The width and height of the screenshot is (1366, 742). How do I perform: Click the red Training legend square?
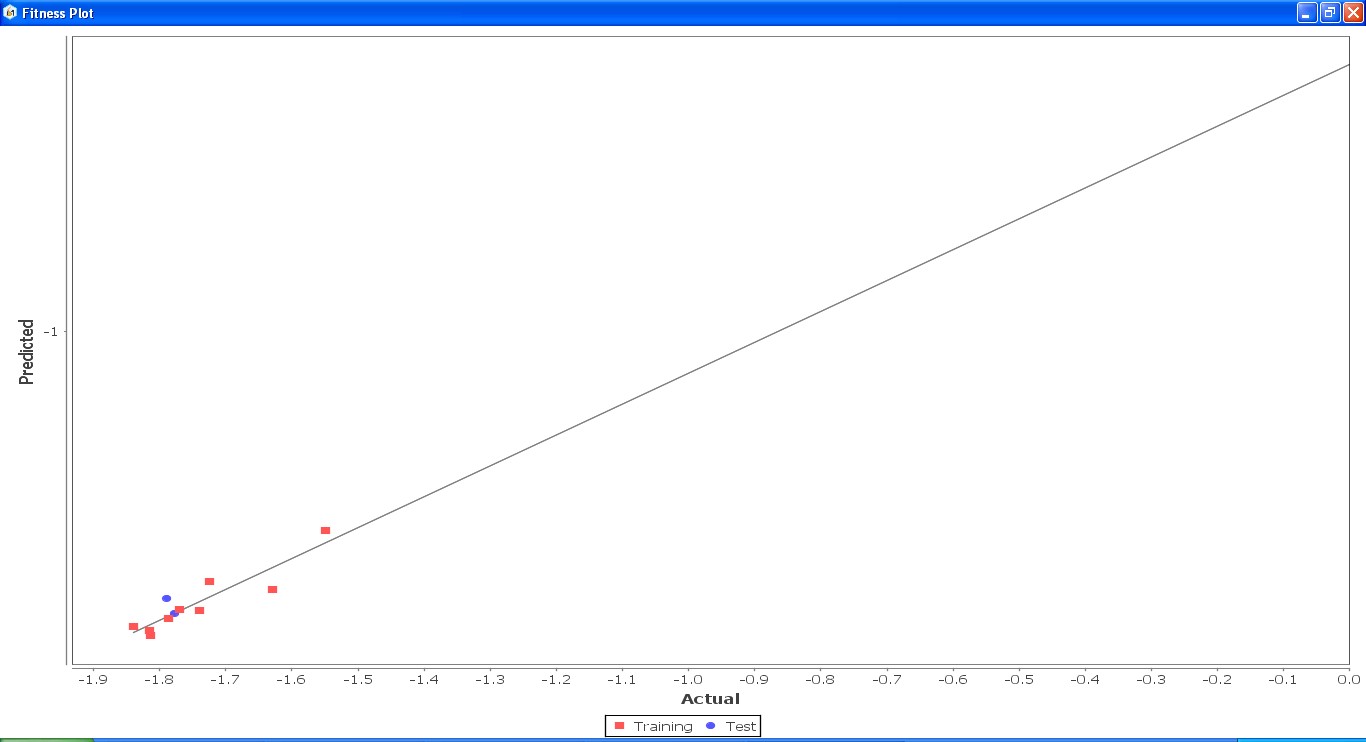619,726
